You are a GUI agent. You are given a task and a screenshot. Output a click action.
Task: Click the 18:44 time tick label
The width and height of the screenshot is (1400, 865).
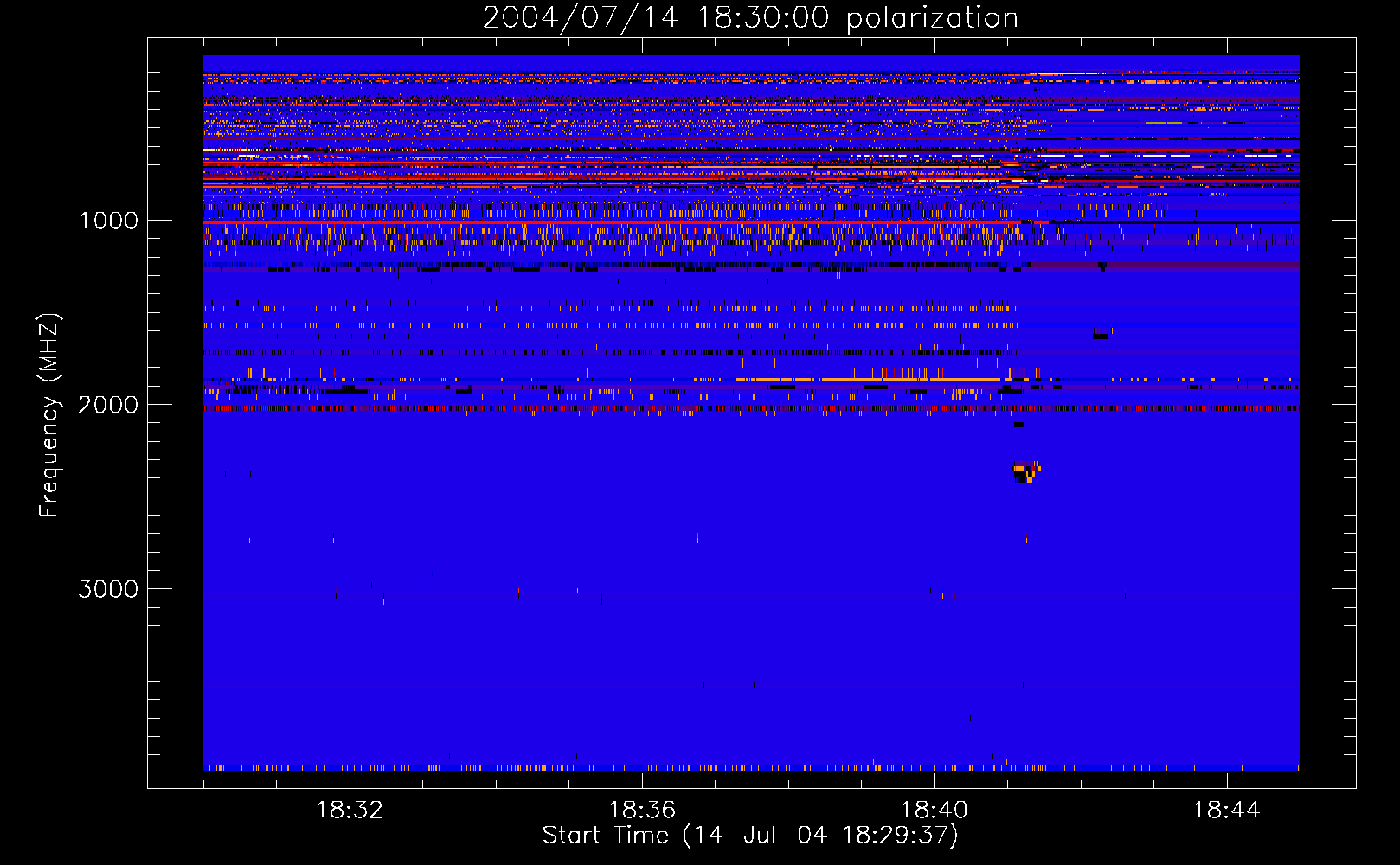coord(1227,811)
